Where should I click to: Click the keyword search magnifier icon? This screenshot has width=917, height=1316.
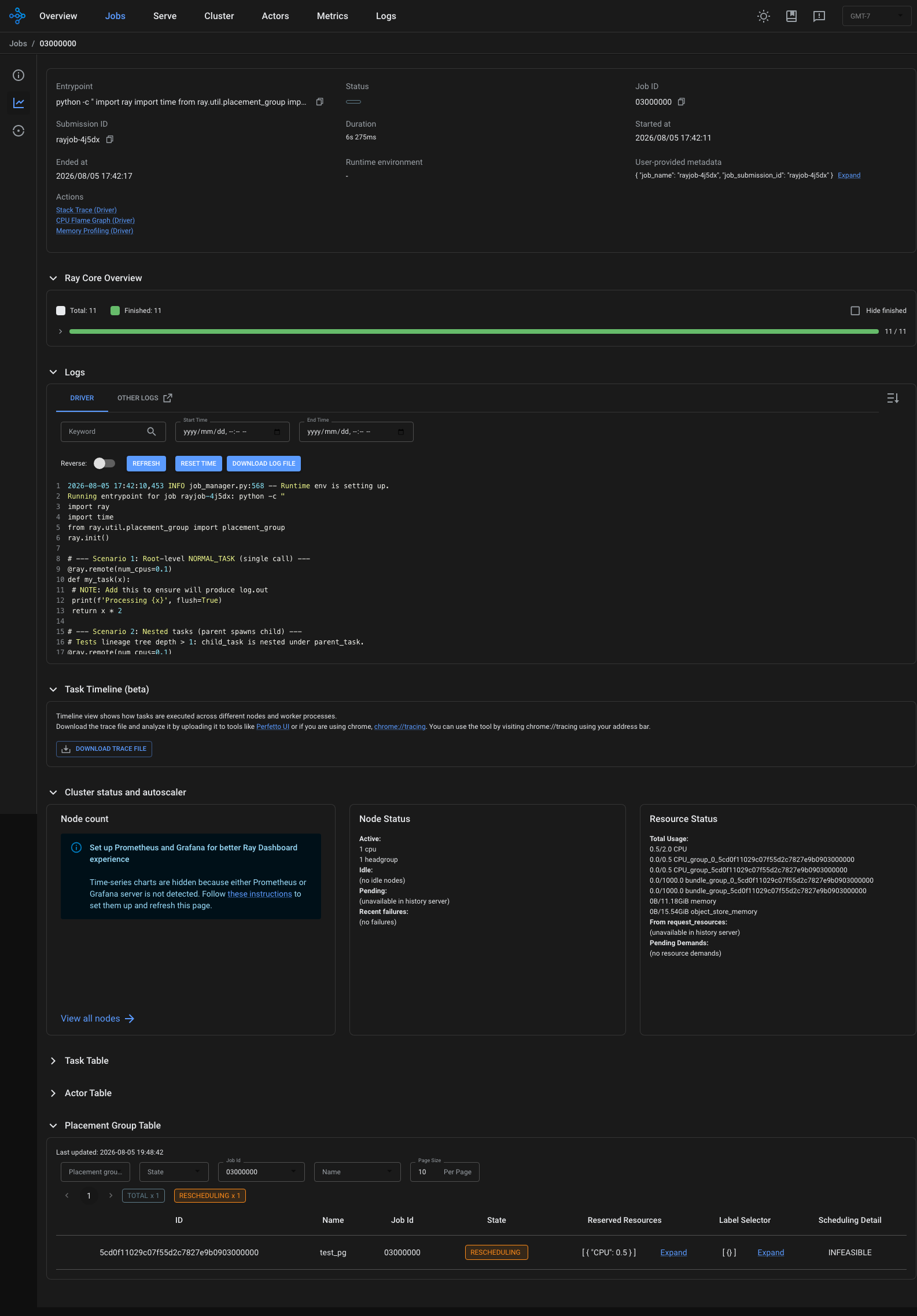152,432
